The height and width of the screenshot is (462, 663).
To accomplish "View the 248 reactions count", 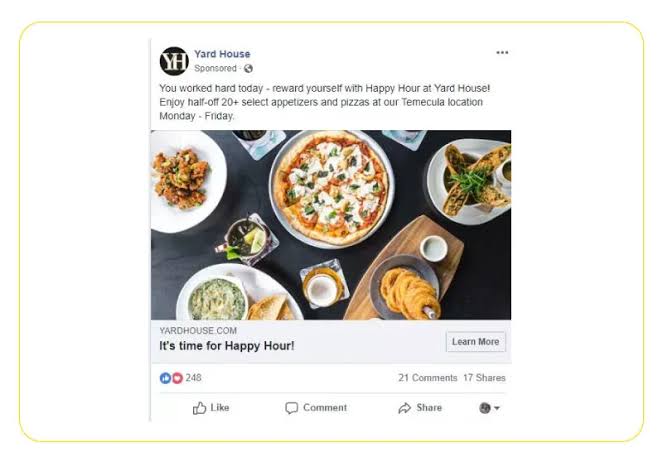I will click(193, 378).
